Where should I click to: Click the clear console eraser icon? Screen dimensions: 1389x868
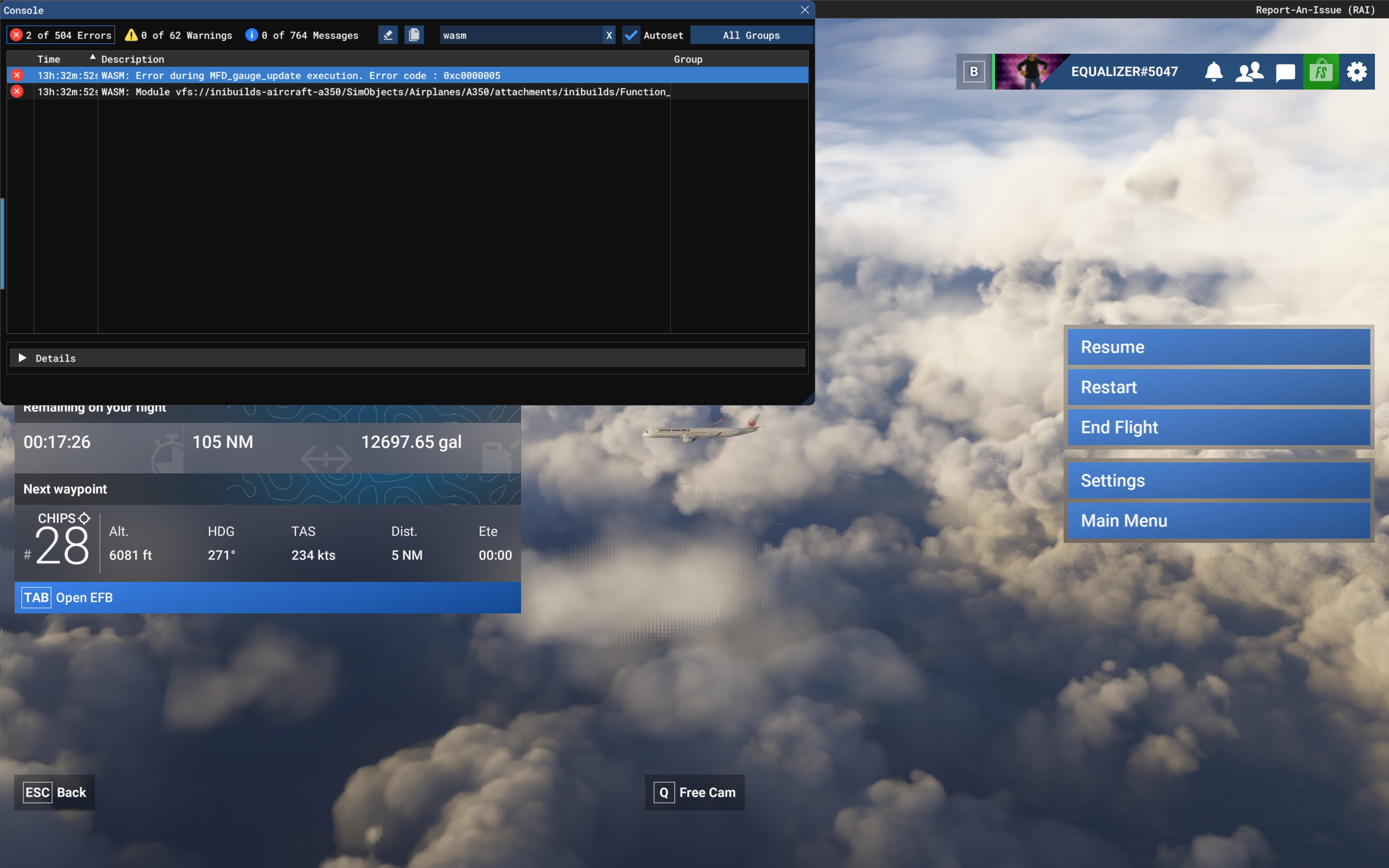coord(388,35)
